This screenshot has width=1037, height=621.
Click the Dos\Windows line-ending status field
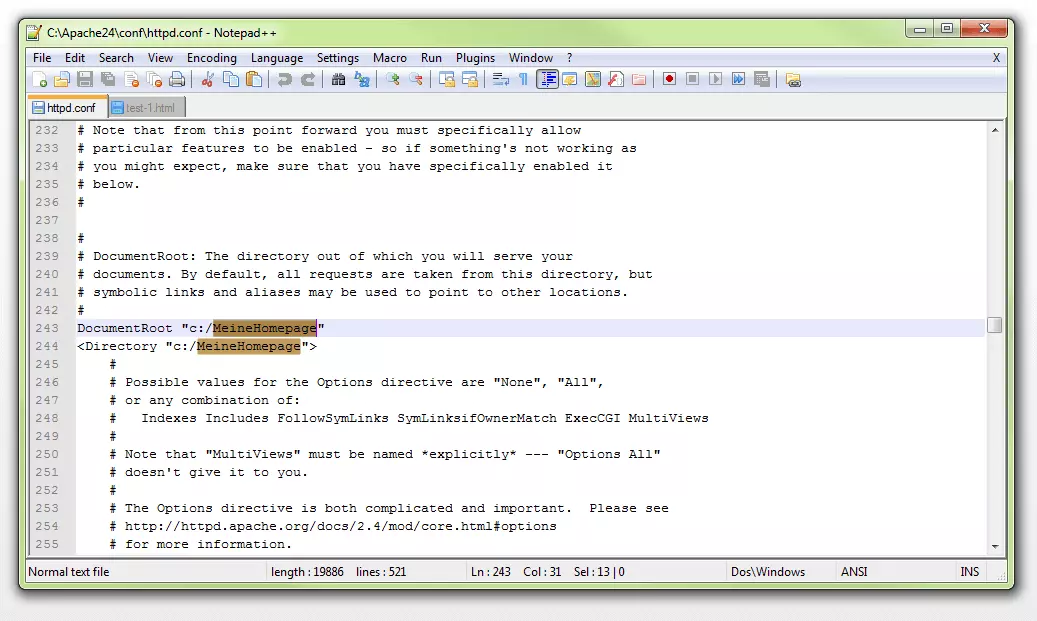coord(768,571)
